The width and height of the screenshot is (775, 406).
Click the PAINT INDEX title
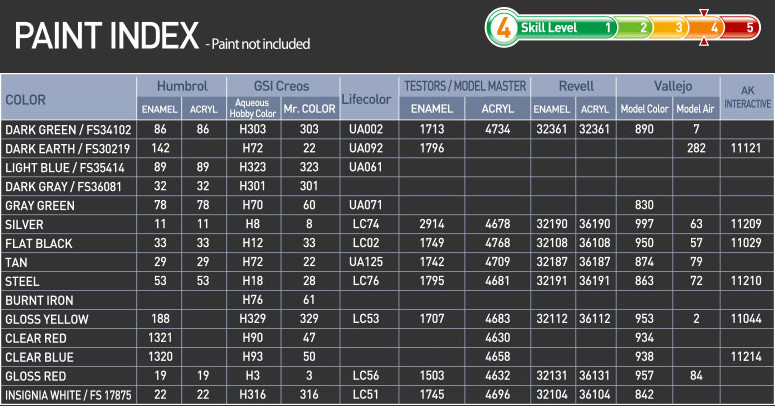coord(107,36)
